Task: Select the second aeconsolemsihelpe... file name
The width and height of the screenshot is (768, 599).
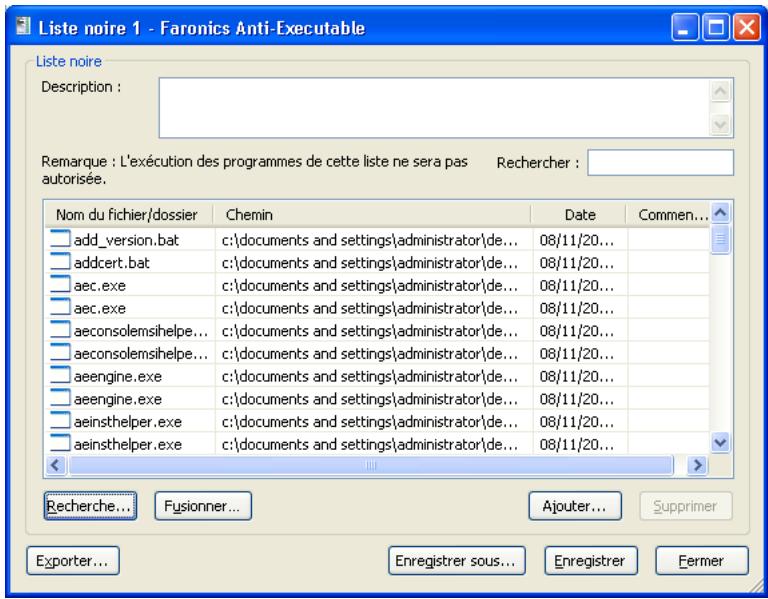Action: (x=141, y=354)
